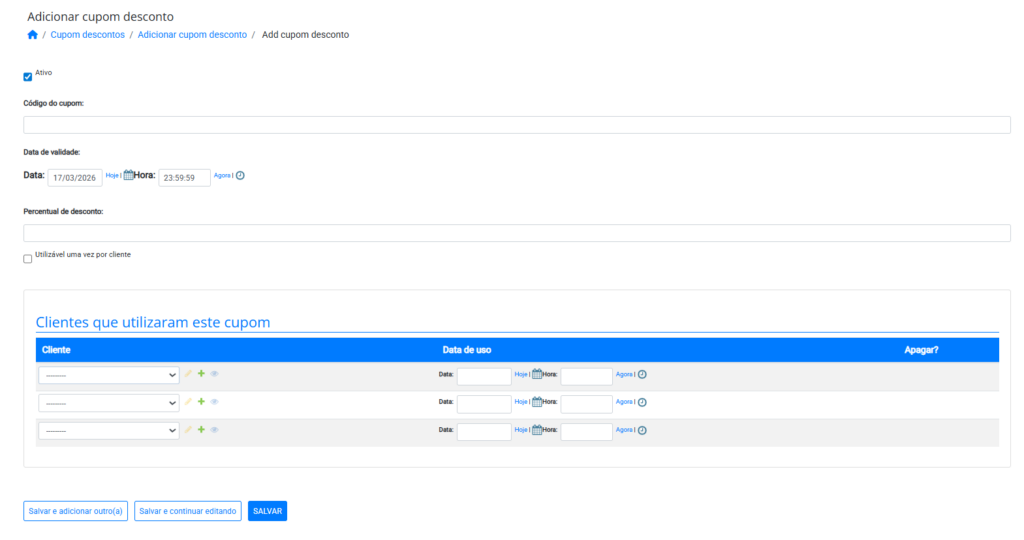Expand the first Cliente dropdown
This screenshot has width=1024, height=540.
click(109, 375)
